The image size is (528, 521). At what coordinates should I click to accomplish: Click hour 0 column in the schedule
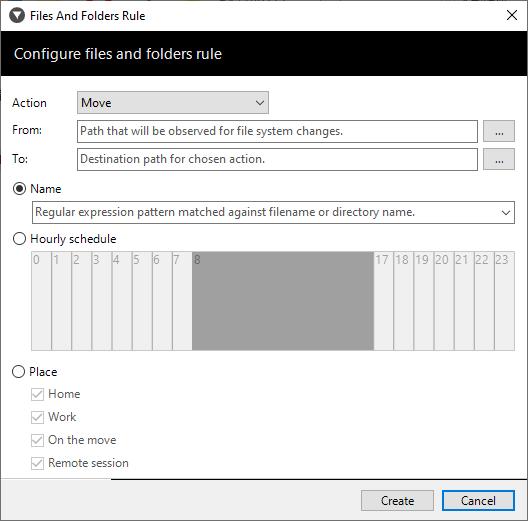point(41,301)
